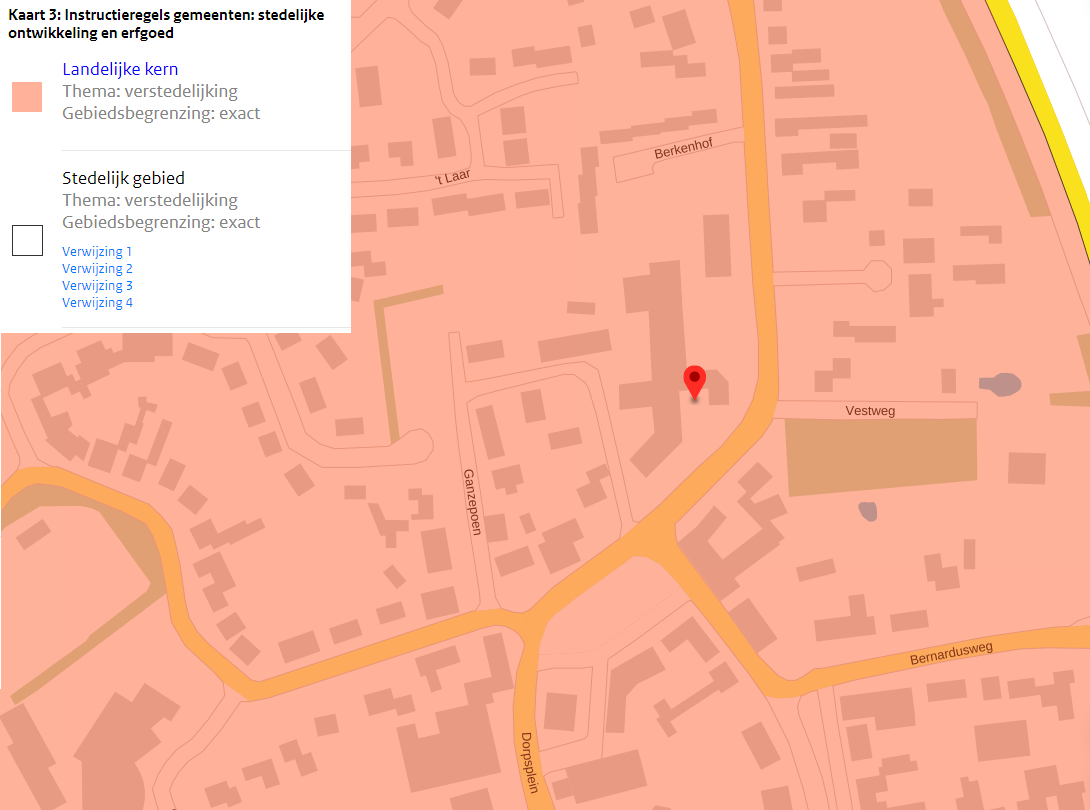Click the brown rectangular field beside Vestweg

(x=881, y=455)
